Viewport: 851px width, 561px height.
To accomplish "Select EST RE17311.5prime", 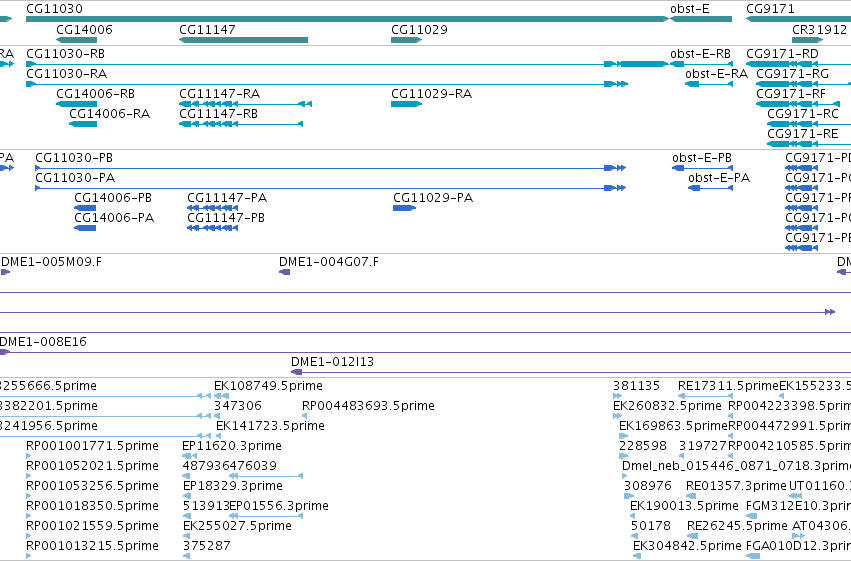I will pyautogui.click(x=706, y=396).
